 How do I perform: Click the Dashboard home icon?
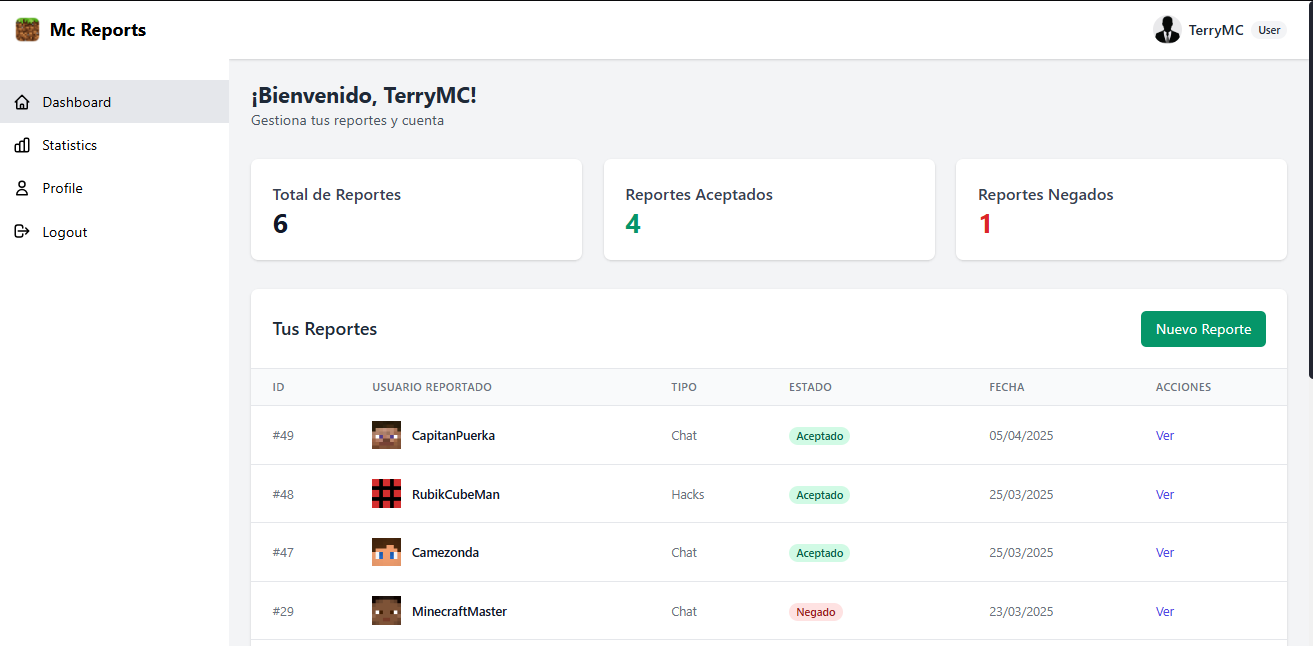pyautogui.click(x=22, y=102)
